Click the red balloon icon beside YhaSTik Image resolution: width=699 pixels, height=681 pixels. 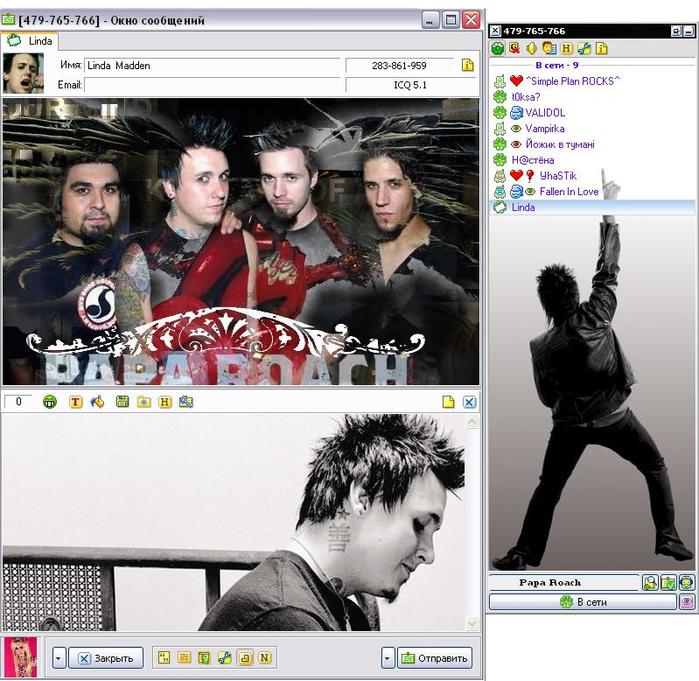coord(530,176)
